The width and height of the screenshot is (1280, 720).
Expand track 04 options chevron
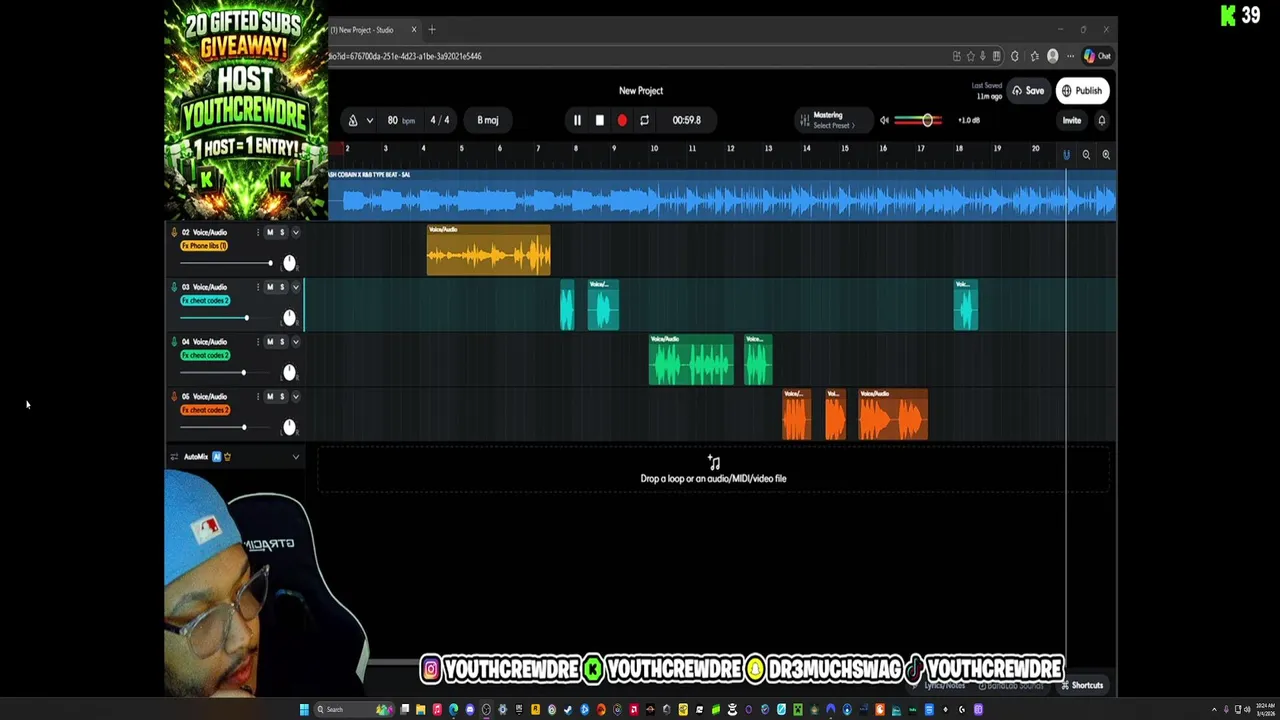295,342
